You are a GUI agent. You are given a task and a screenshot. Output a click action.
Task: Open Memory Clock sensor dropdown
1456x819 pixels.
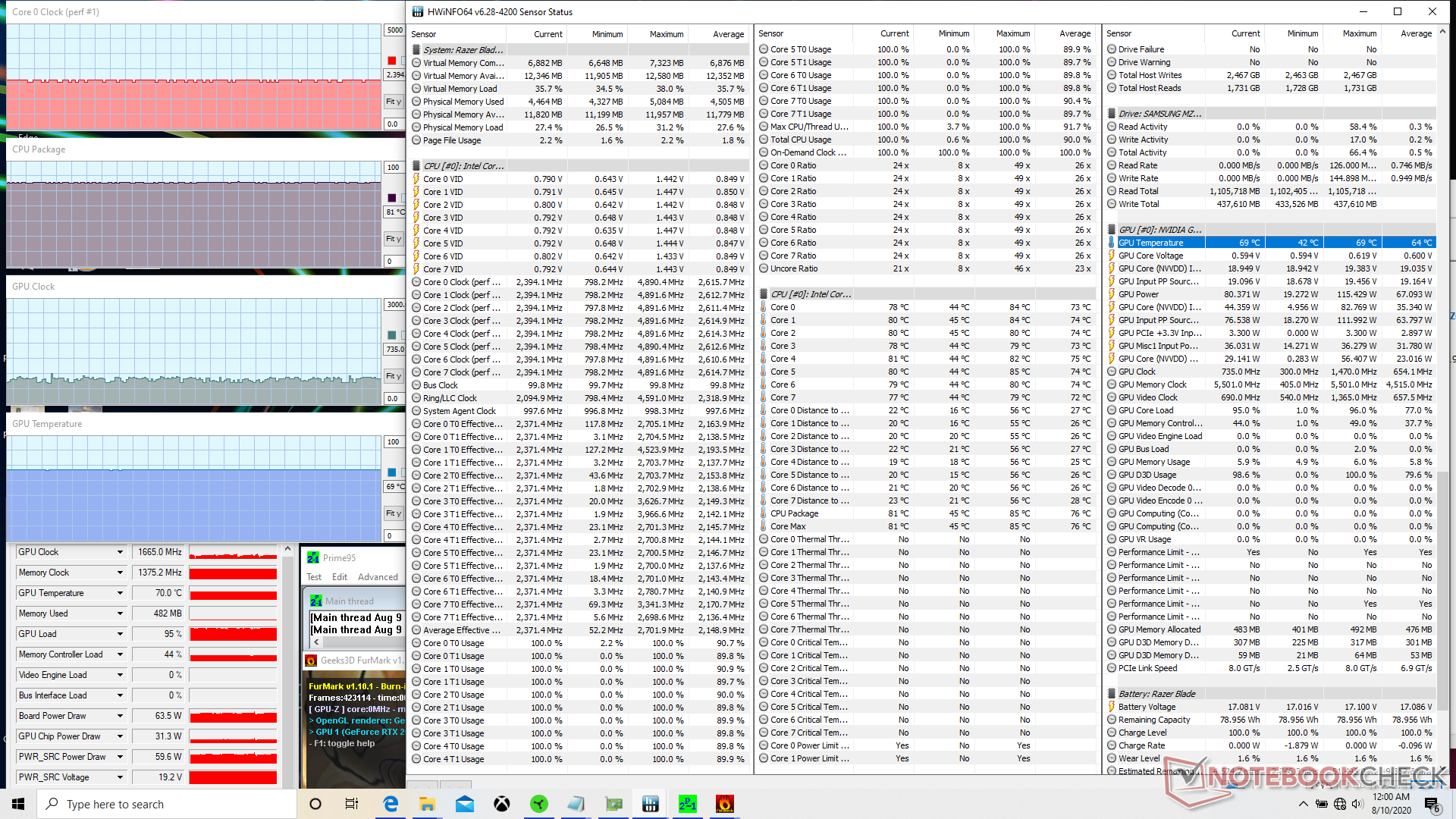pos(120,573)
